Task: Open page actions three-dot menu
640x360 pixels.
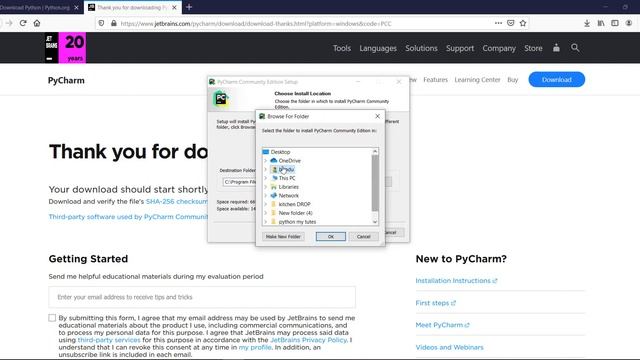Action: click(498, 23)
